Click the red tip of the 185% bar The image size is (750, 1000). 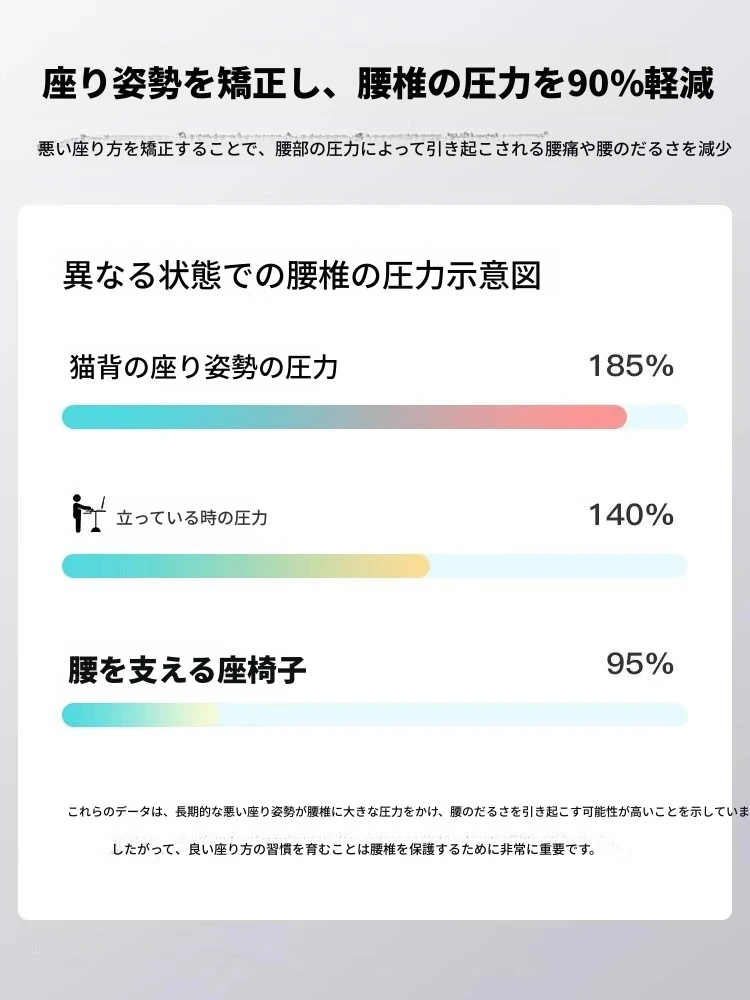tap(612, 417)
